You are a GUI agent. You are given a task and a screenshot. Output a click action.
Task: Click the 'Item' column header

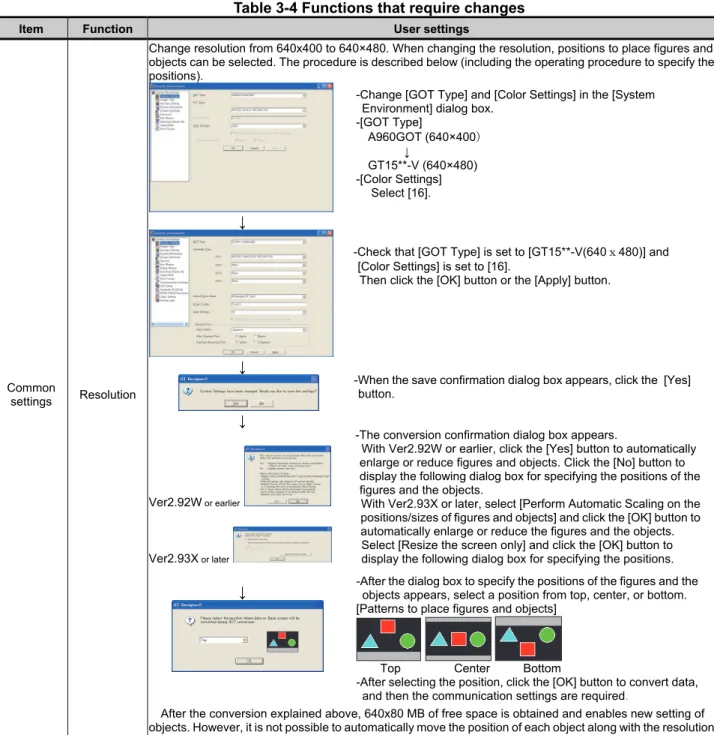pyautogui.click(x=31, y=29)
